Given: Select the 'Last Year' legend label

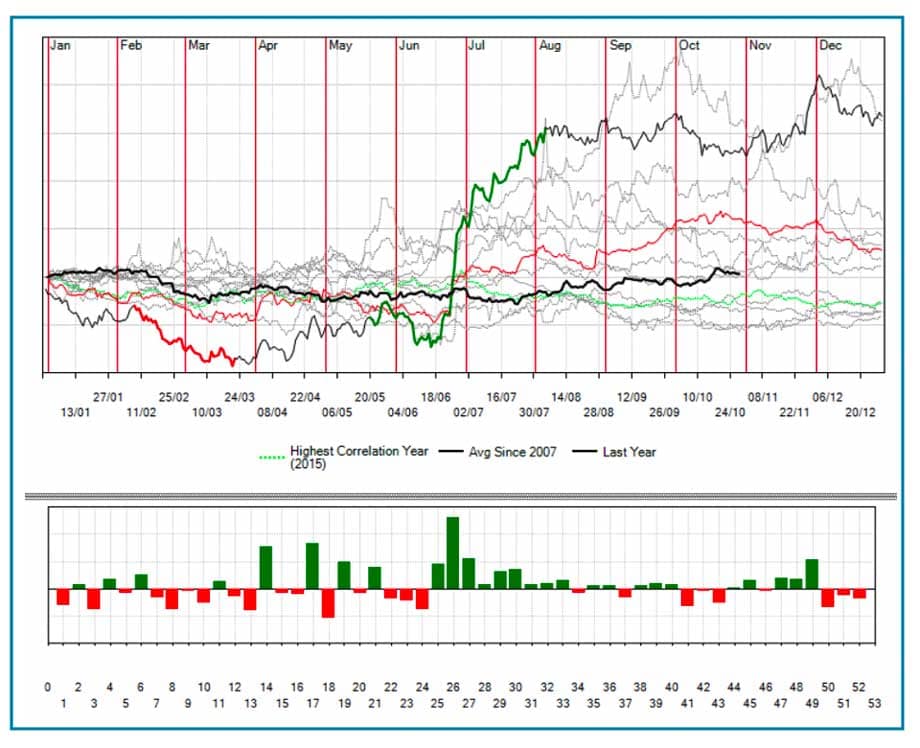Looking at the screenshot, I should coord(629,452).
